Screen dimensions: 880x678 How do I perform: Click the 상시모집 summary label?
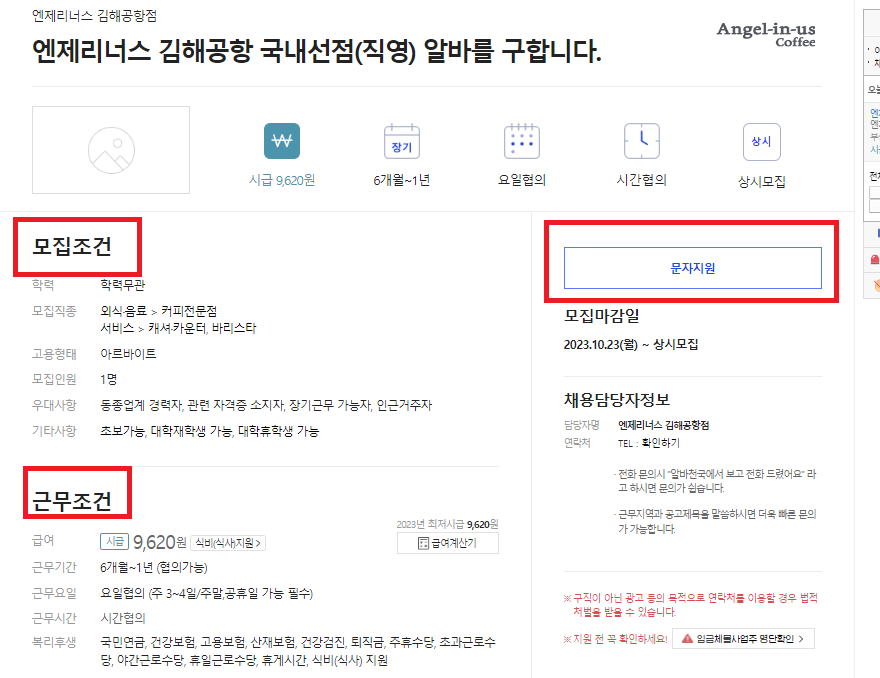point(762,181)
